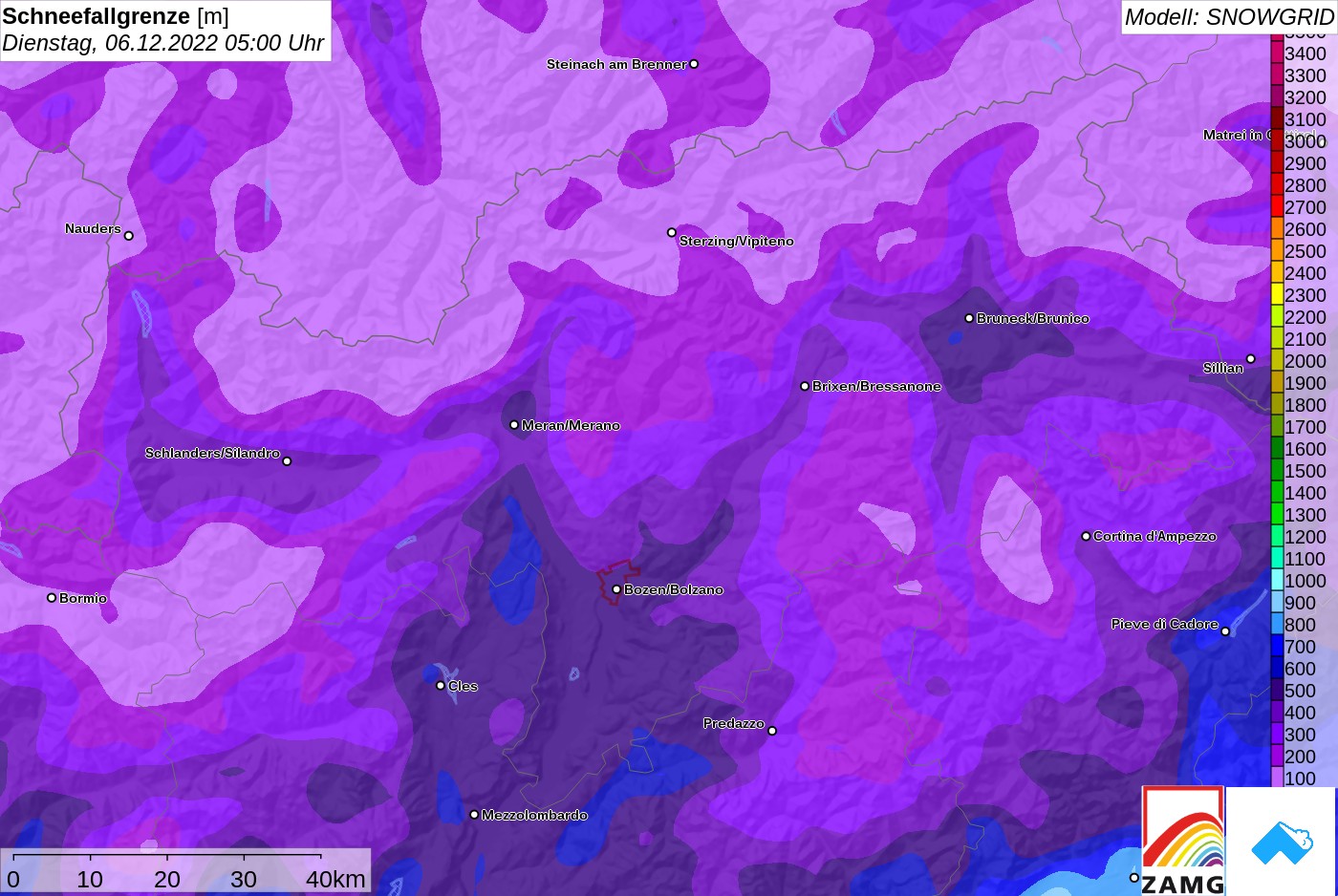Pick the 800 m legend color swatch
Screen dimensions: 1338x896
(x=1277, y=623)
